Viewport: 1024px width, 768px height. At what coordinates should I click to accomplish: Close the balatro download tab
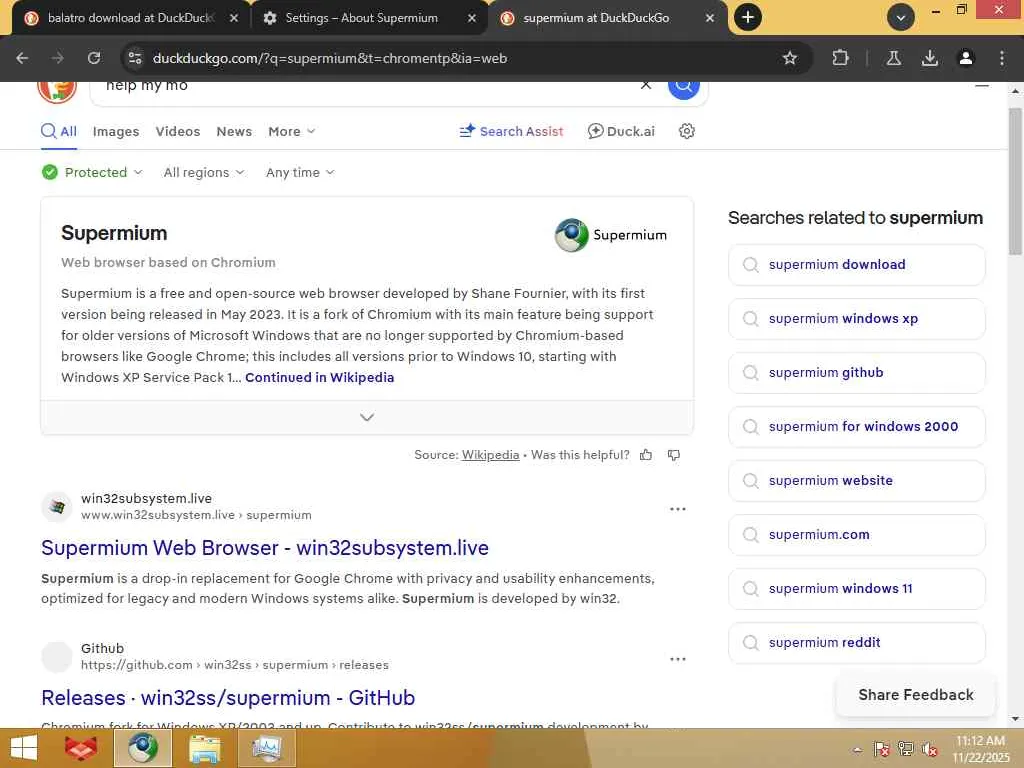pyautogui.click(x=234, y=18)
